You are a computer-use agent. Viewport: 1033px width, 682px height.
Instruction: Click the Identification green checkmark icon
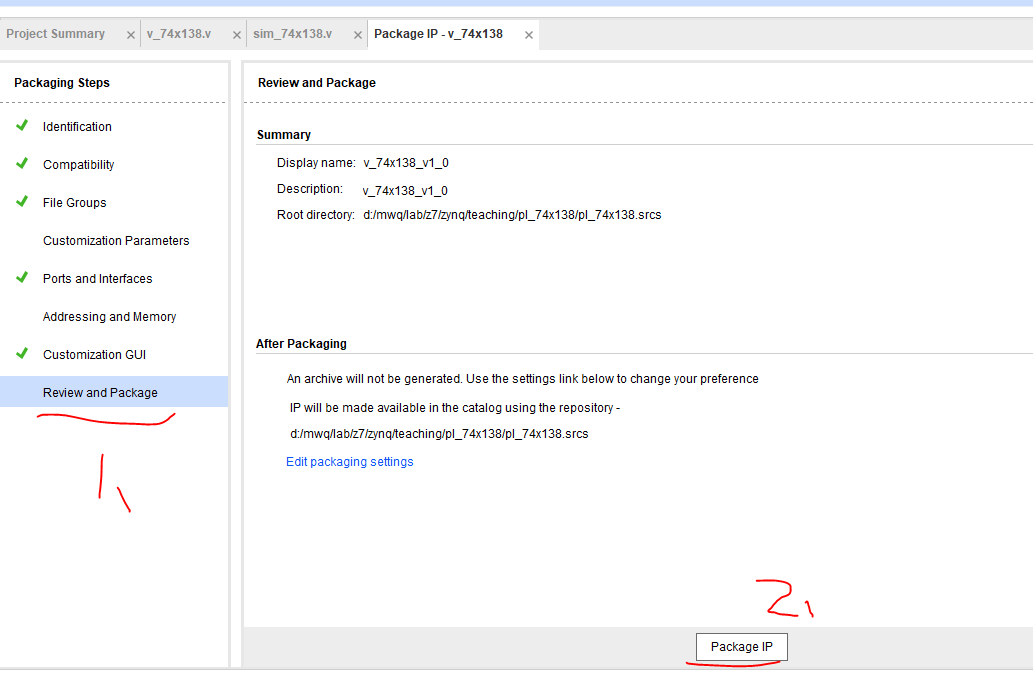point(22,125)
